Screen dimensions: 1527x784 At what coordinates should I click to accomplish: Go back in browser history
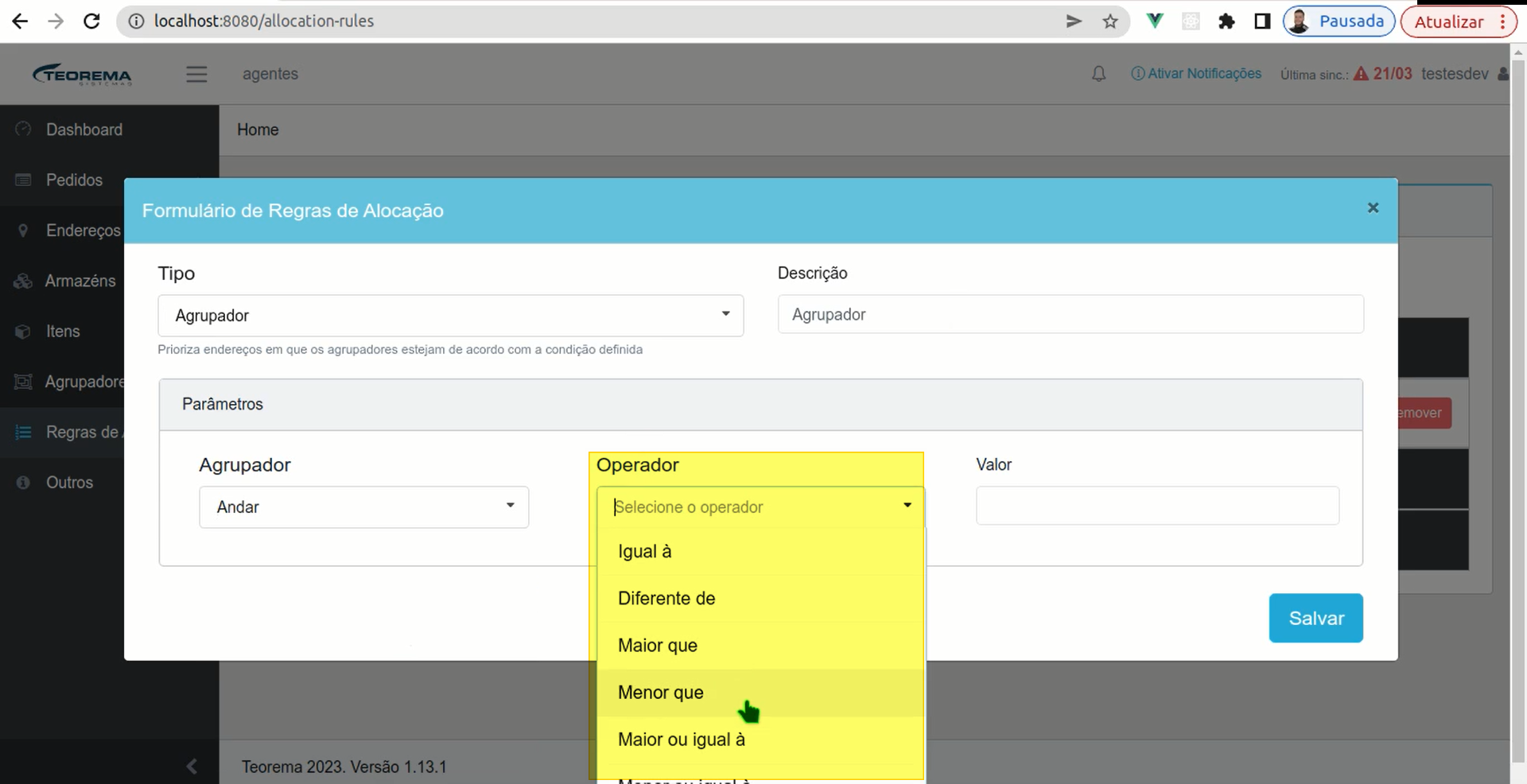pyautogui.click(x=21, y=21)
